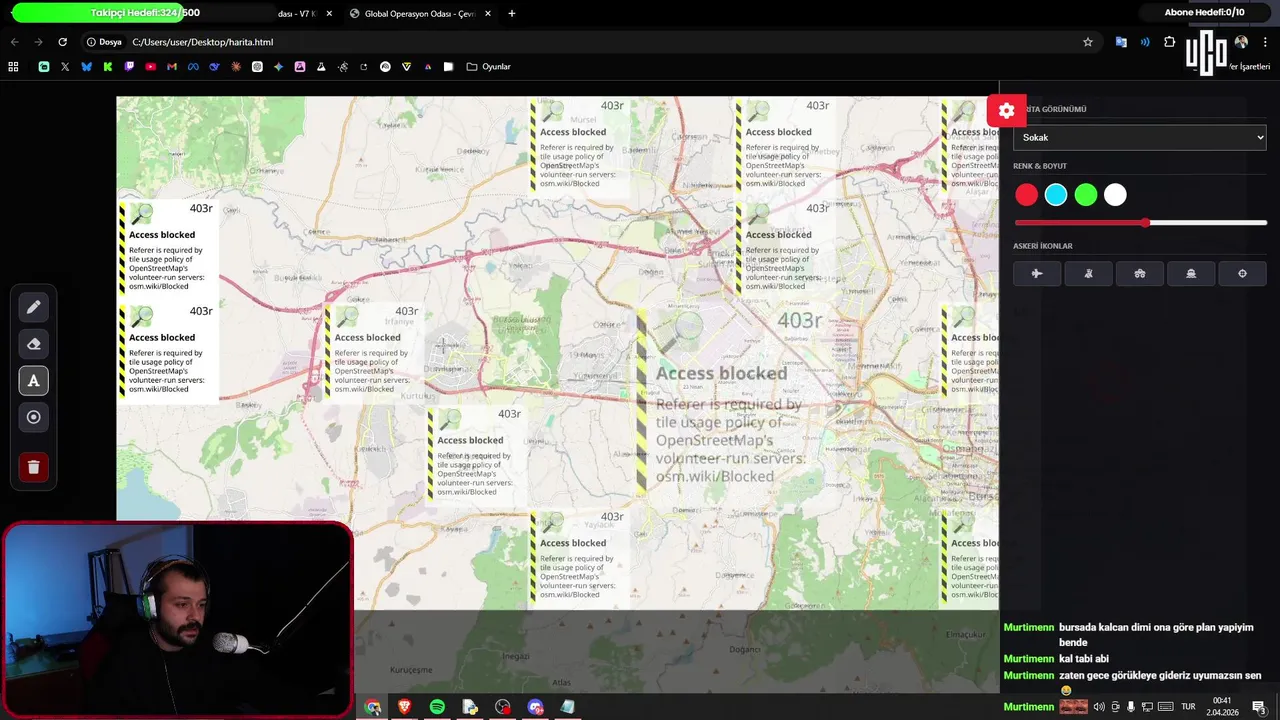This screenshot has width=1280, height=720.
Task: Open the Bluesky butterfly bookmark
Action: 86,67
